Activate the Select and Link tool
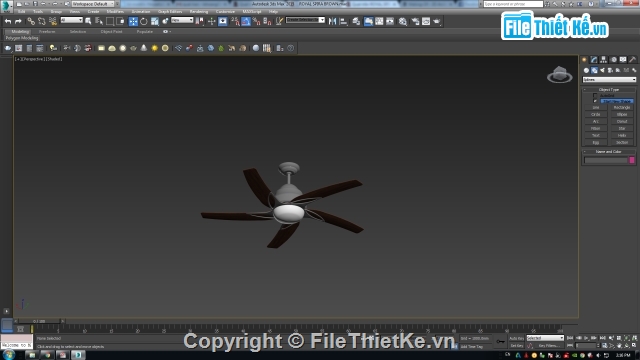 (x=31, y=21)
